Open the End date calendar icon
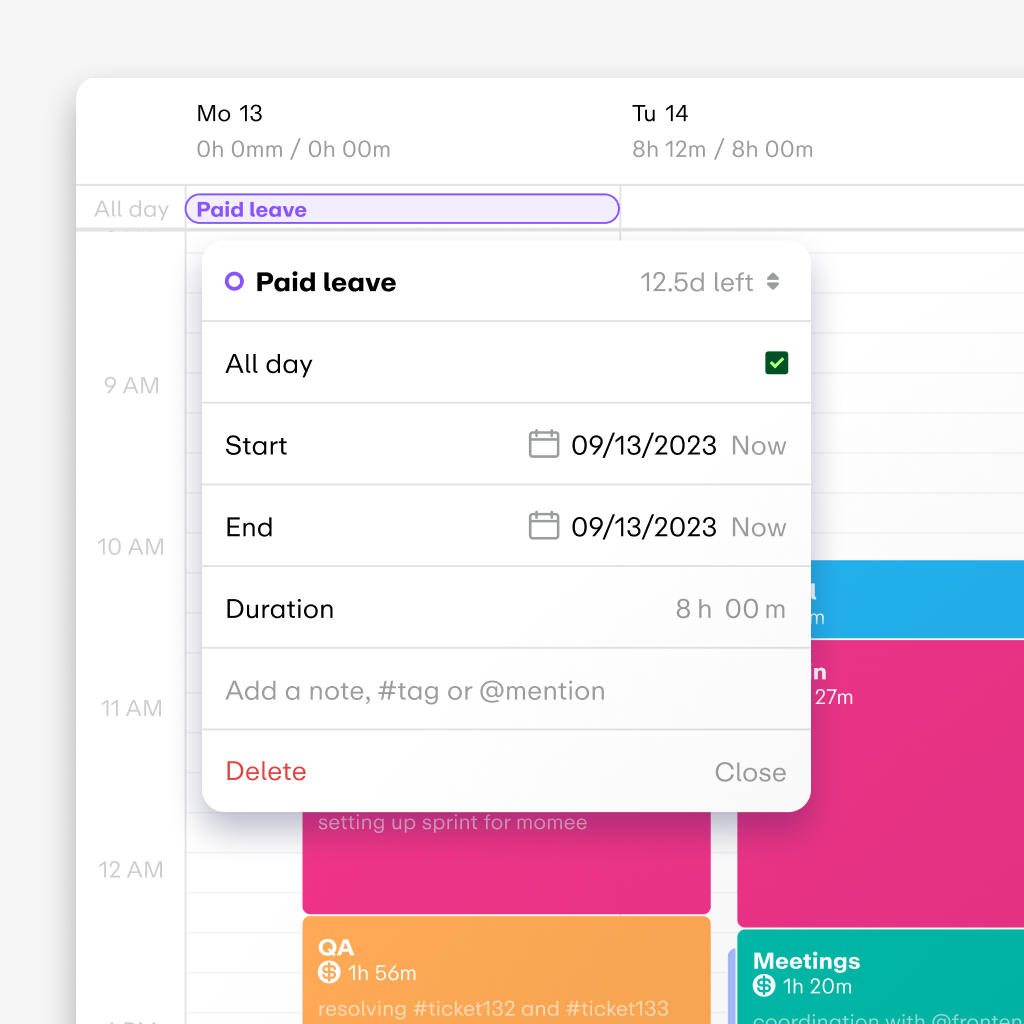The height and width of the screenshot is (1024, 1024). 543,526
